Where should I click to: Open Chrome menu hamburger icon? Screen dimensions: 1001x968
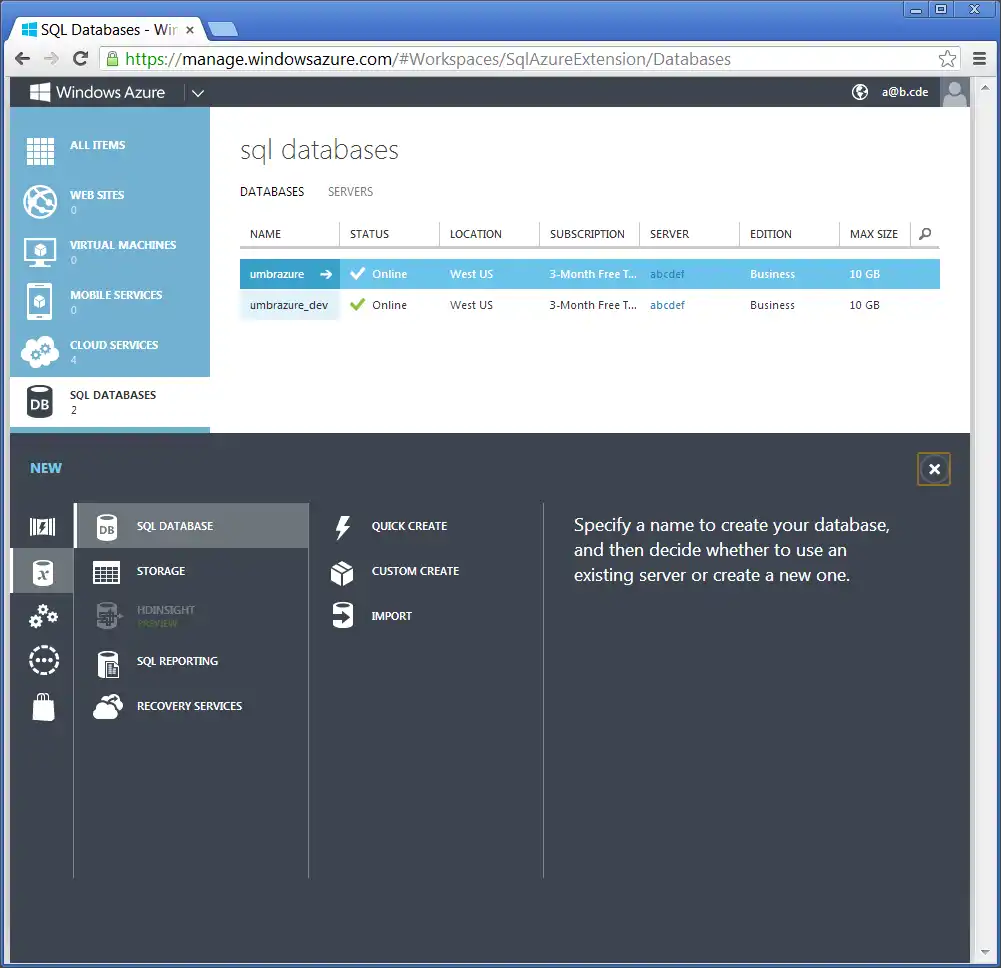pos(980,59)
